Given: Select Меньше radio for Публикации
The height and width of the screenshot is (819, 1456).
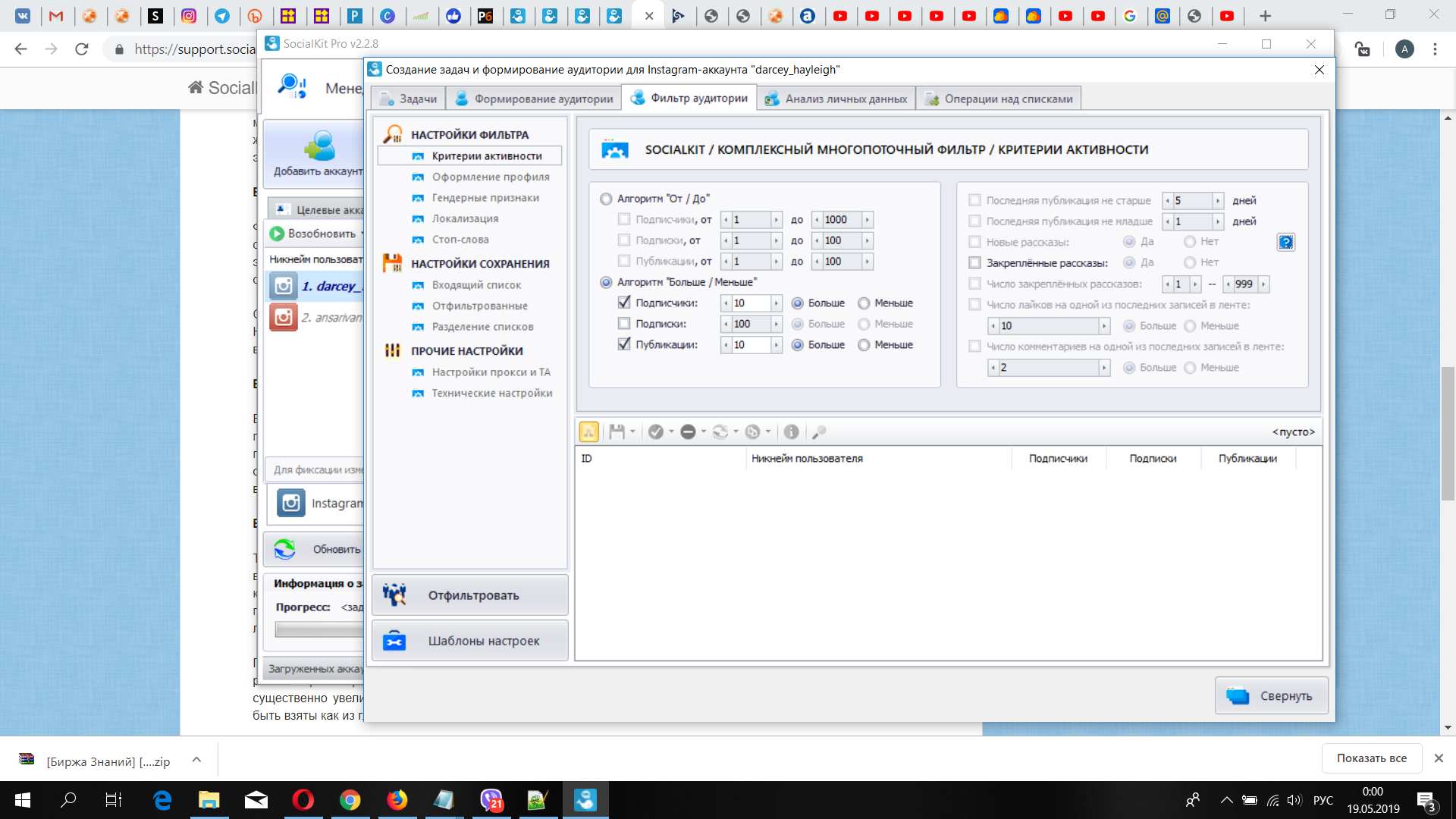Looking at the screenshot, I should [x=864, y=344].
